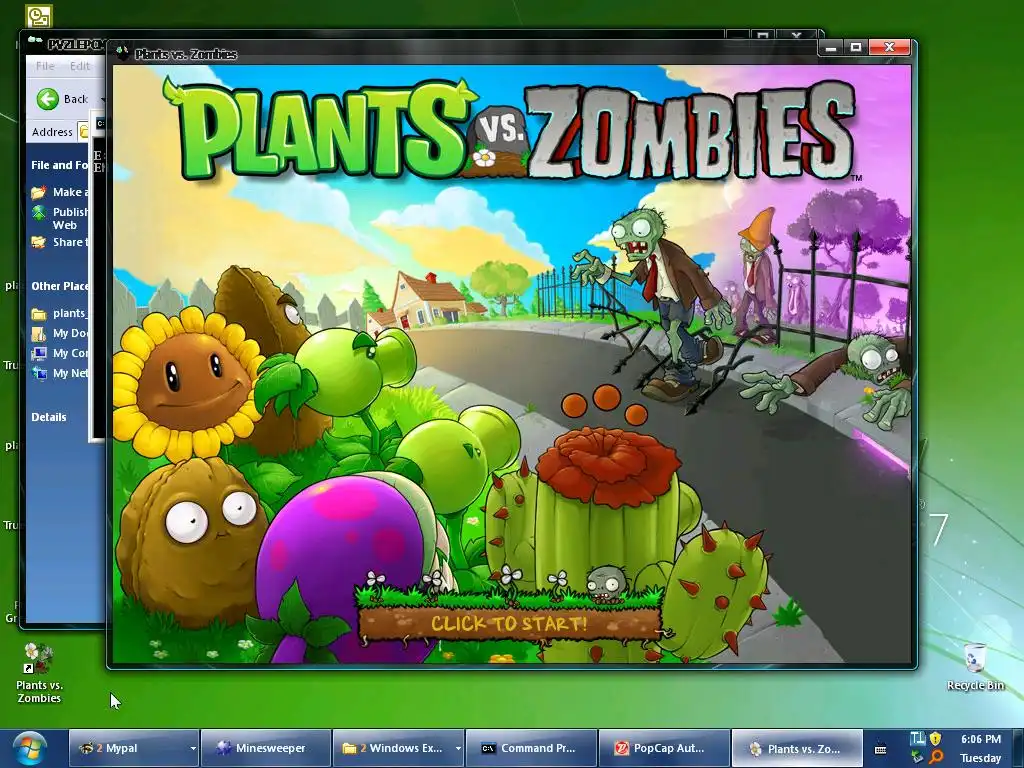Click the Plants vs. Zombies window title icon
Screen dimensions: 1024x768
point(122,53)
